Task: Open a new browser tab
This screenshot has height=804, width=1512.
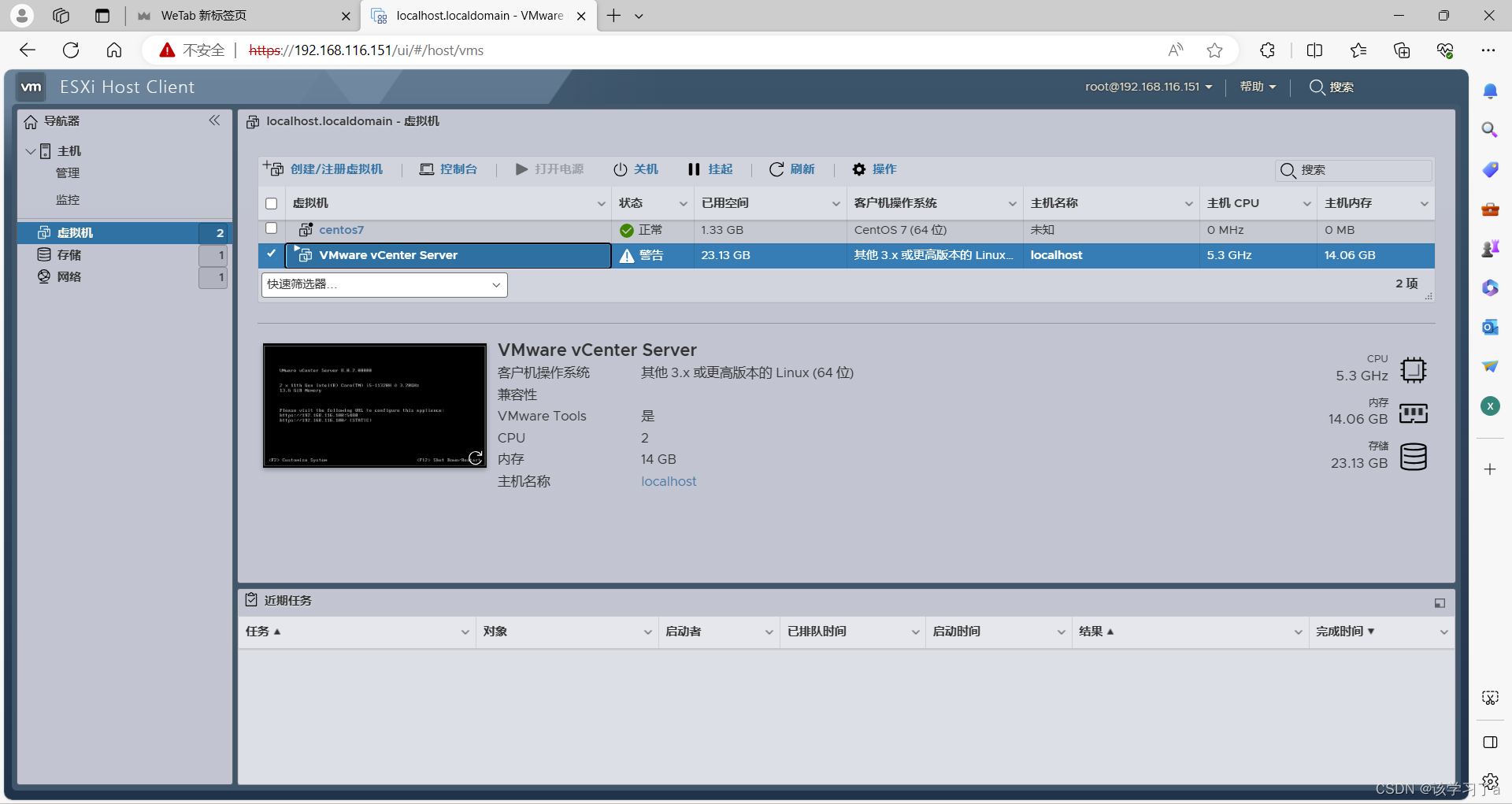Action: (614, 16)
